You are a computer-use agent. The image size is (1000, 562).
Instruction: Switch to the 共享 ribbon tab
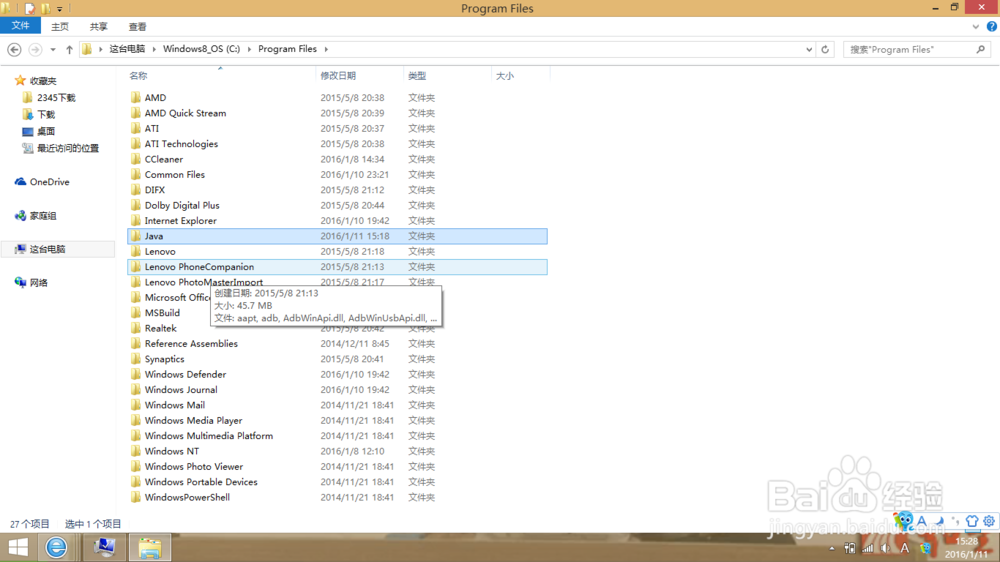[98, 27]
